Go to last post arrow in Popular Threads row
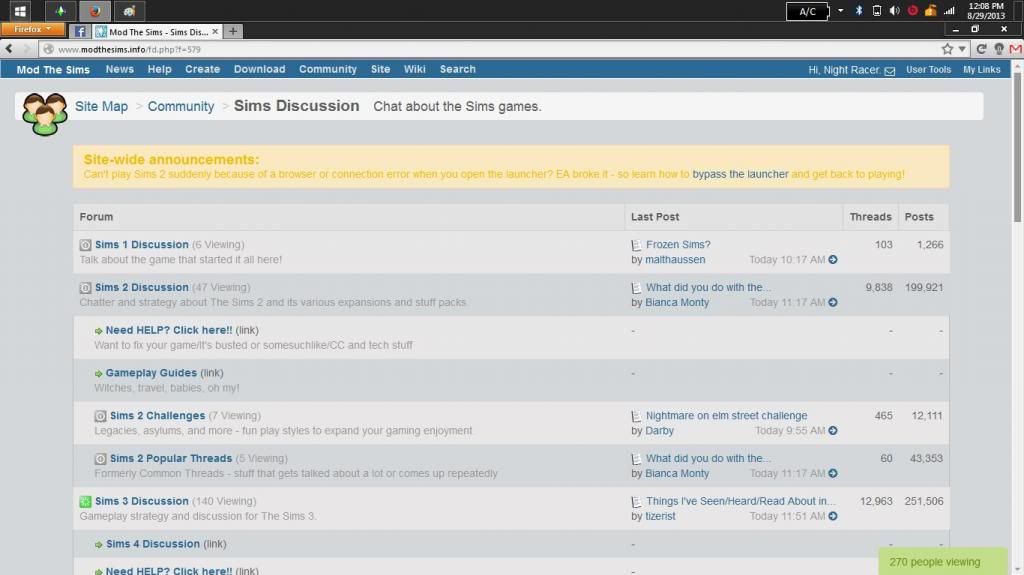This screenshot has width=1024, height=575. (833, 473)
